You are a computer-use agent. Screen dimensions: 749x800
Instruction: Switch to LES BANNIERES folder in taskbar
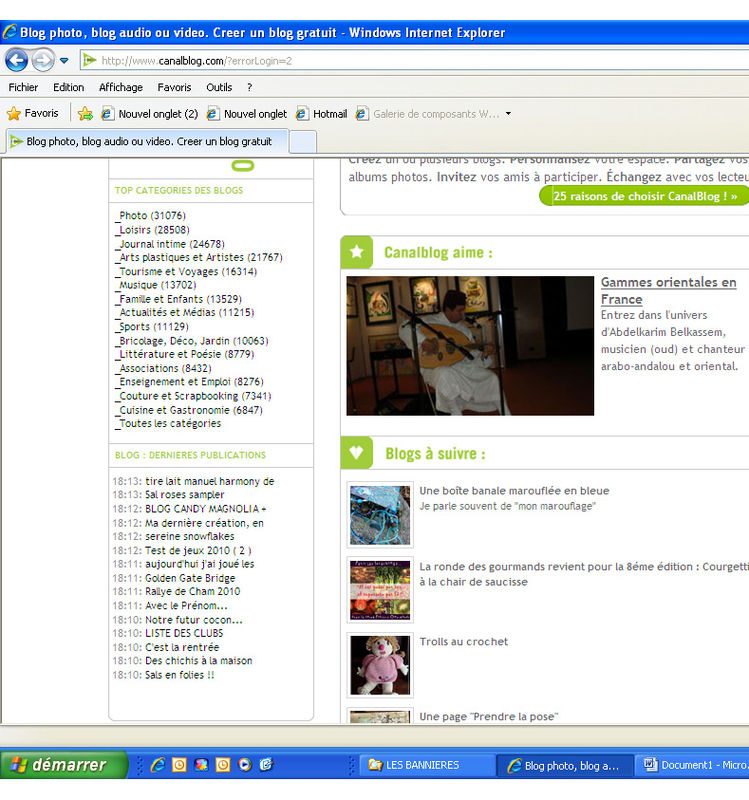(x=426, y=765)
